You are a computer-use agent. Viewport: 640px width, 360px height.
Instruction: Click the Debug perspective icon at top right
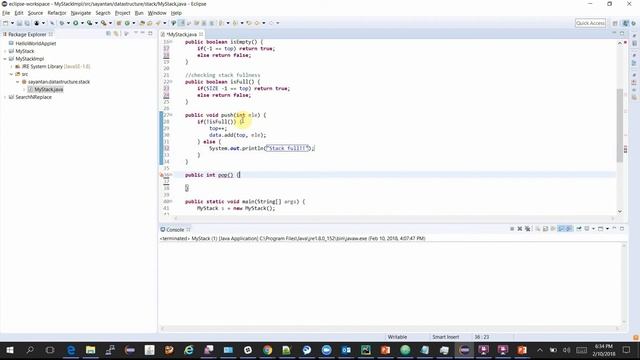click(633, 23)
